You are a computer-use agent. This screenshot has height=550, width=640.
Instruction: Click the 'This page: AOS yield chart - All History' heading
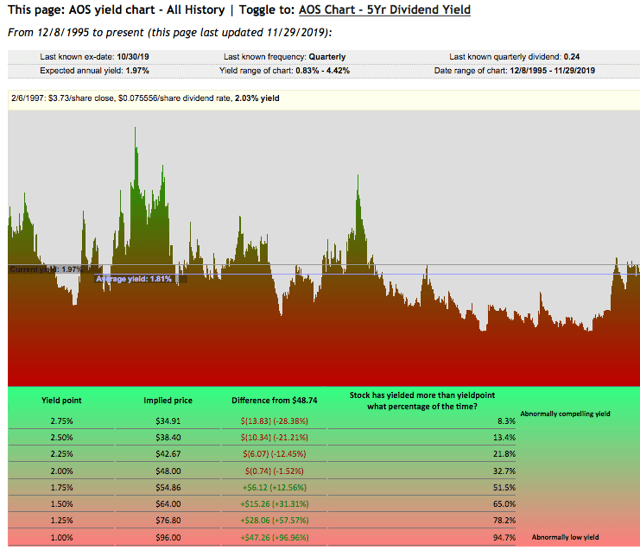[116, 10]
